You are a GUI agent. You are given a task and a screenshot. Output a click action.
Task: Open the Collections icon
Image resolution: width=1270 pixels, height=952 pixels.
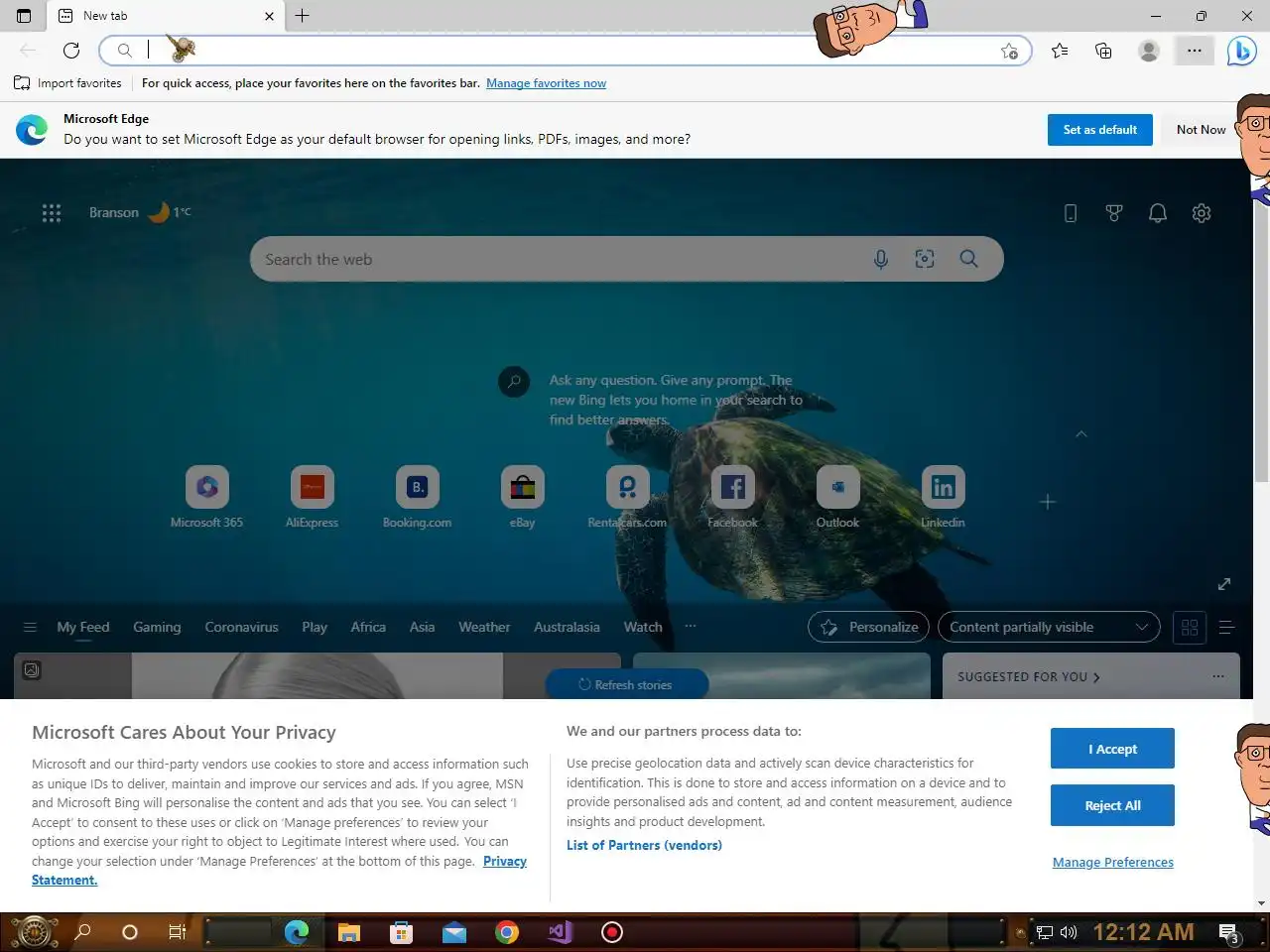pyautogui.click(x=1103, y=51)
